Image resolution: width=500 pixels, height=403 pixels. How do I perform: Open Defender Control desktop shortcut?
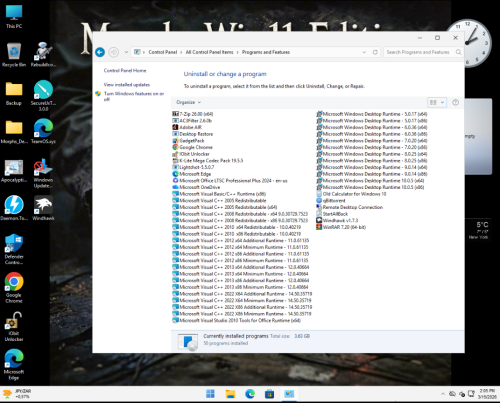(14, 249)
